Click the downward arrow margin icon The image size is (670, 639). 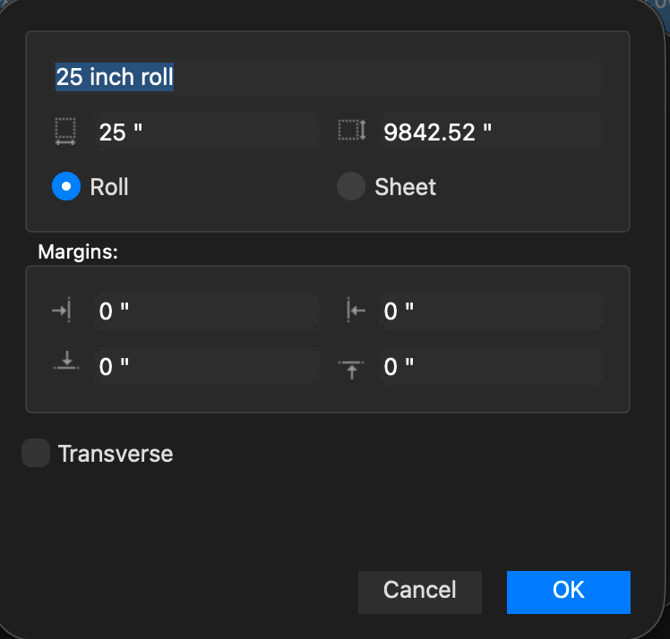tap(66, 364)
